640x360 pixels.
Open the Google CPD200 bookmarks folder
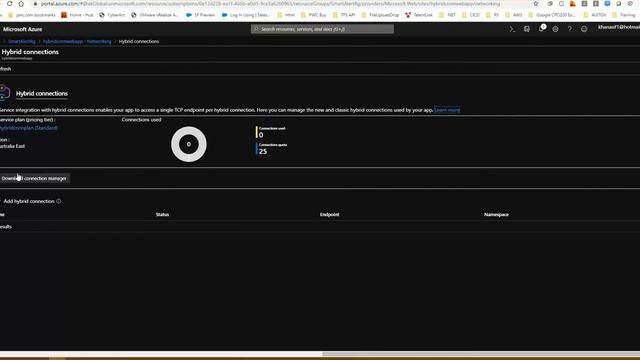click(552, 15)
